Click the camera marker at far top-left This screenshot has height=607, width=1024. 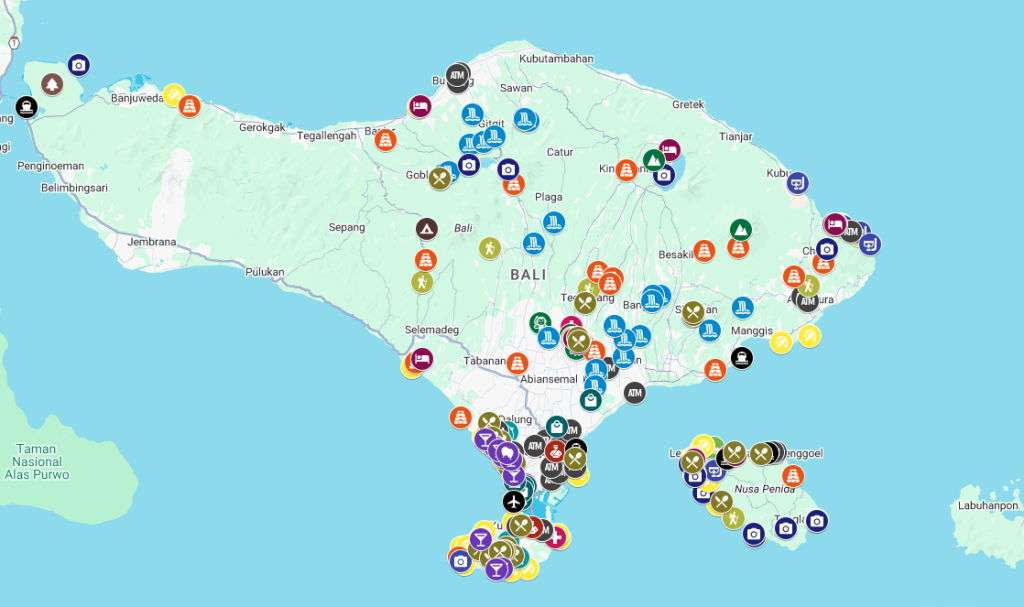coord(80,65)
